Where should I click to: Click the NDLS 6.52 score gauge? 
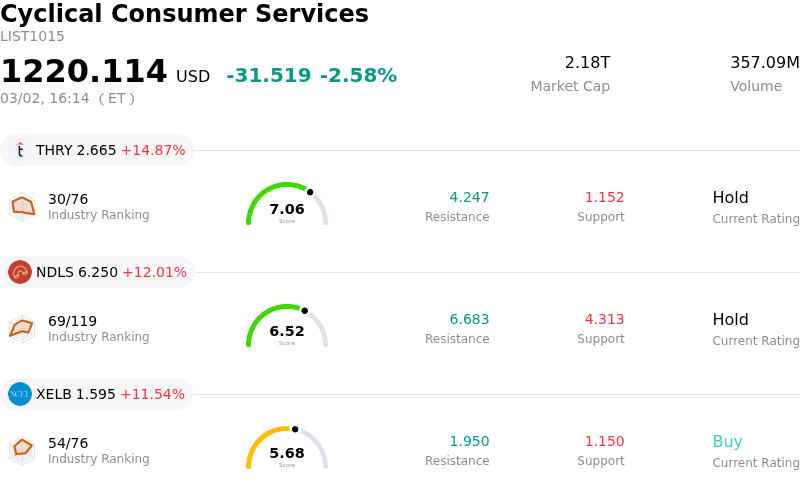tap(287, 328)
